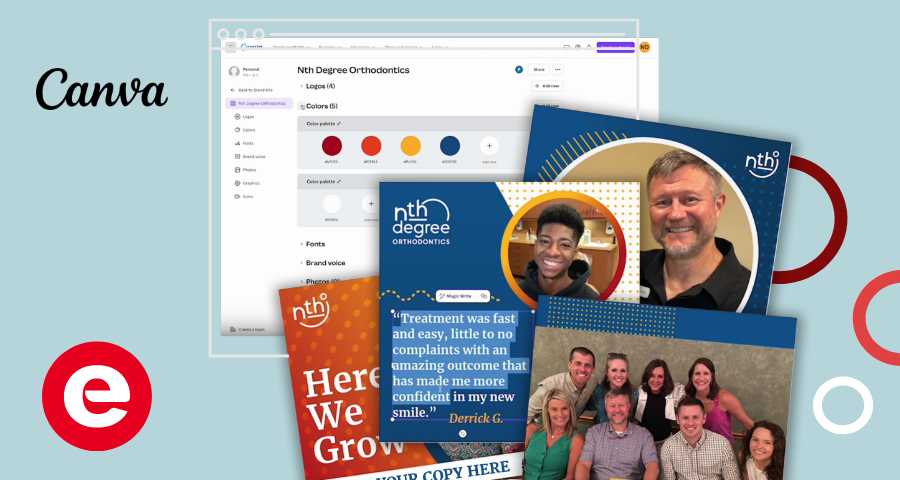Click Create a team at sidebar bottom
Image resolution: width=900 pixels, height=480 pixels.
pos(247,330)
